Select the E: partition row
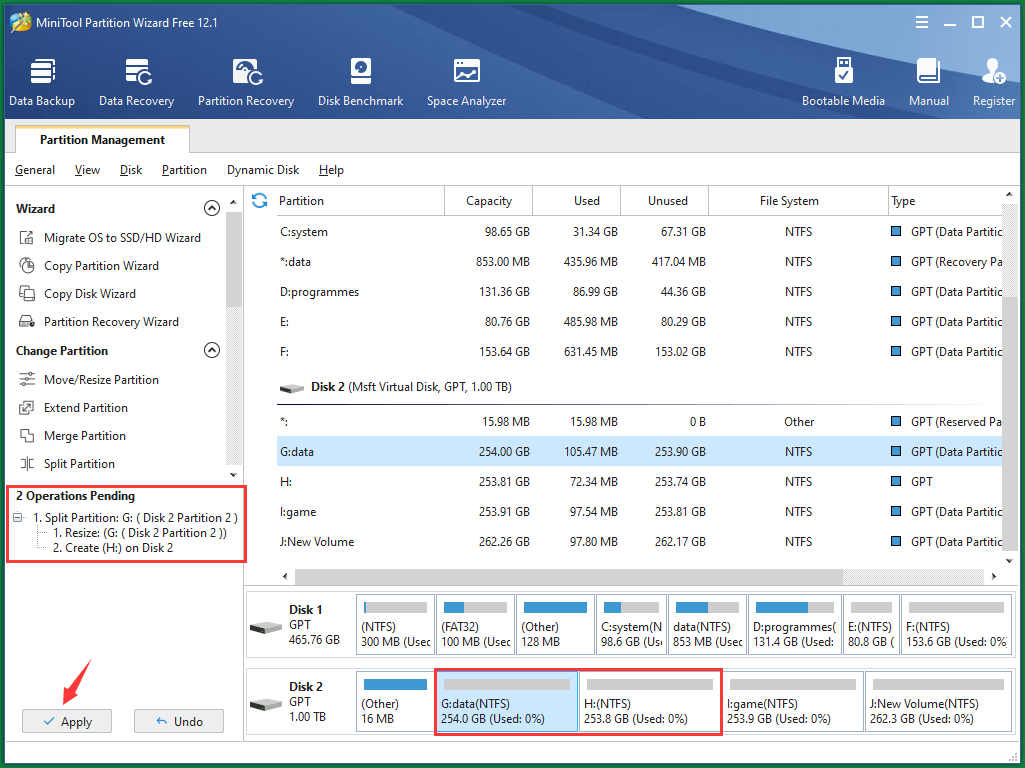The width and height of the screenshot is (1025, 768). (639, 322)
